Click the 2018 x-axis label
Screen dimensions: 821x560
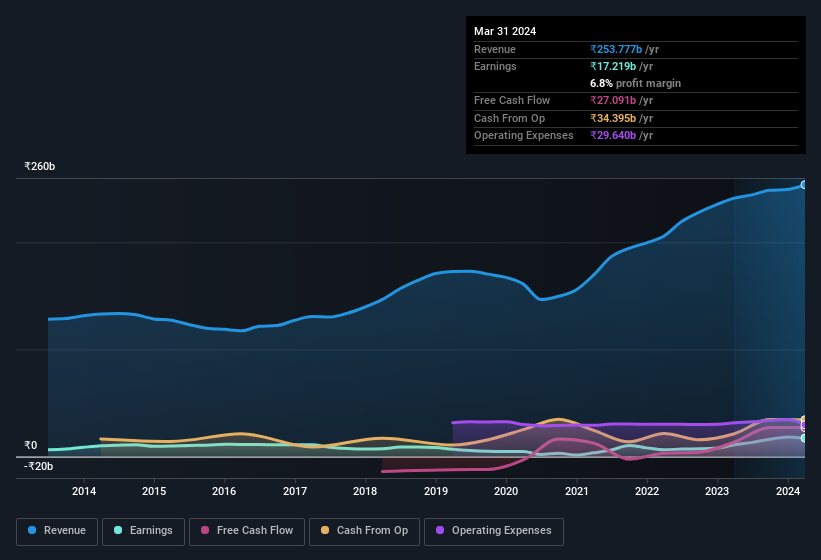365,491
